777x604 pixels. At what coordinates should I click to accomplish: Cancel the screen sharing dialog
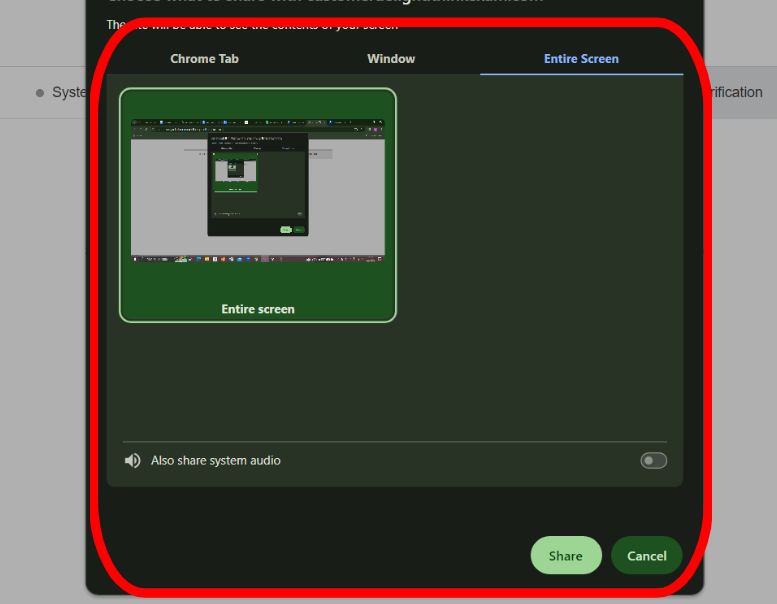(x=646, y=556)
